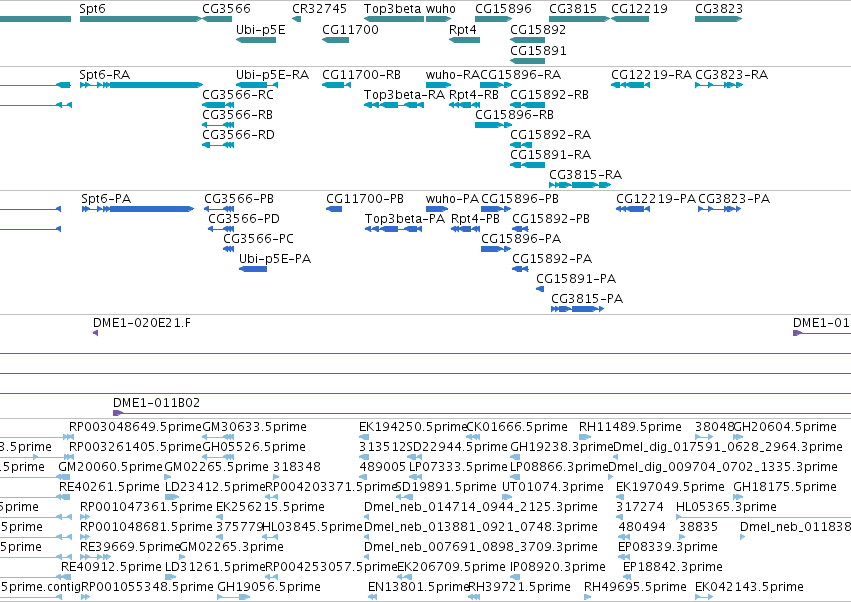Select the RE40261.5prime EST label
Image resolution: width=851 pixels, height=602 pixels.
click(109, 486)
